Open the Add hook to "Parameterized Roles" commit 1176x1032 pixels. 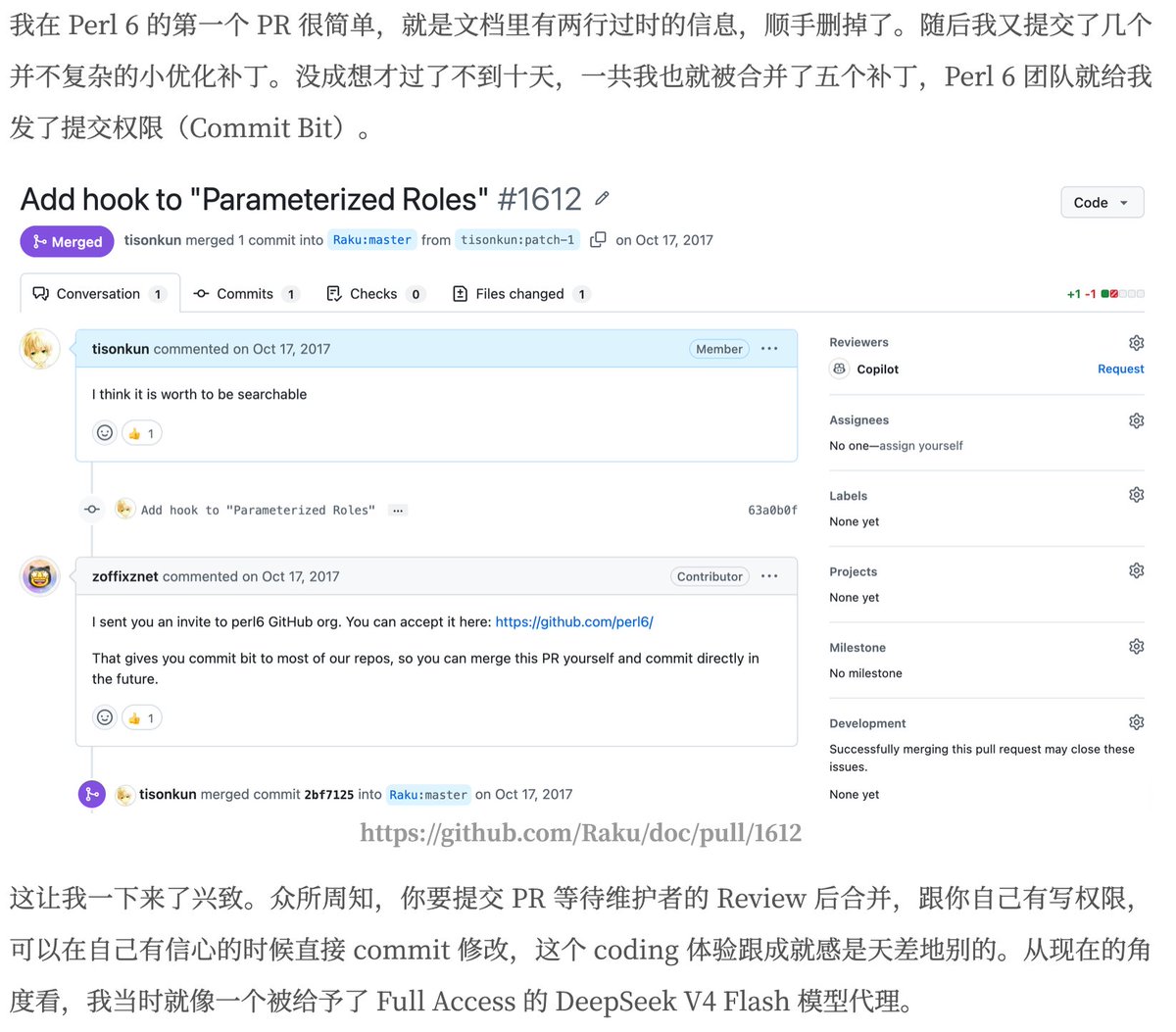coord(258,510)
